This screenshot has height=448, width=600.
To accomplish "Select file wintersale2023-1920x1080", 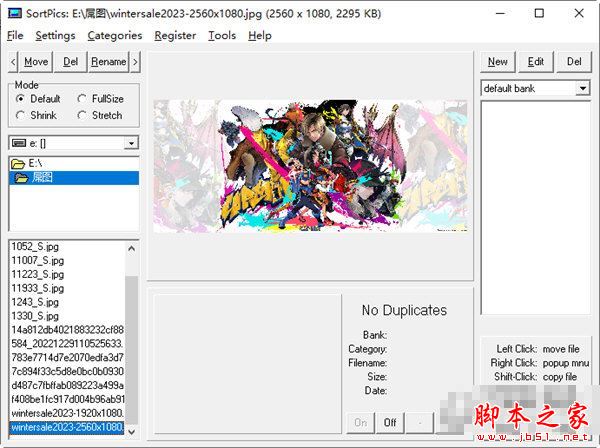I will pos(67,413).
